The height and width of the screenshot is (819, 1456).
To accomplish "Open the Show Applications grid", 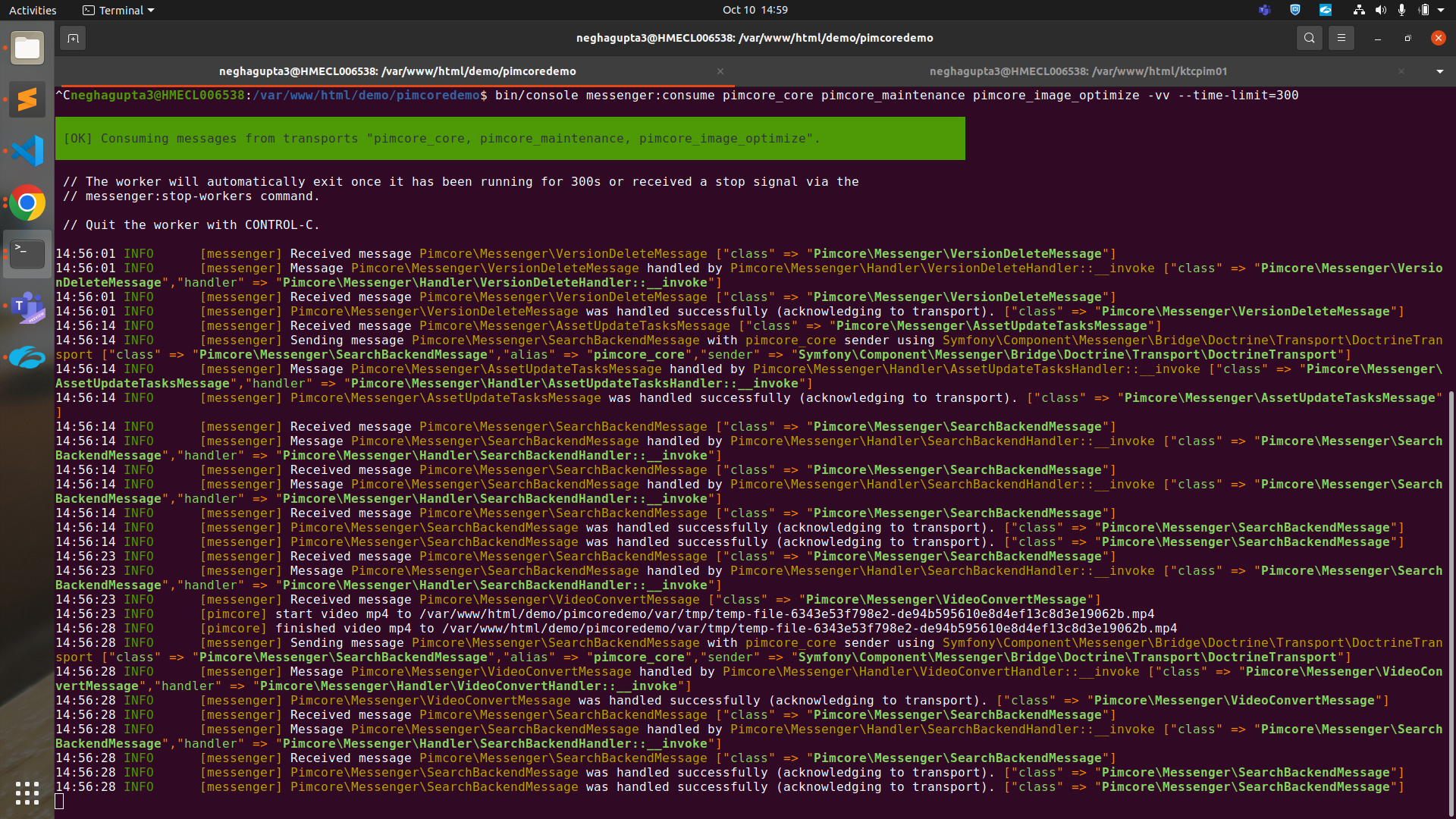I will (27, 793).
